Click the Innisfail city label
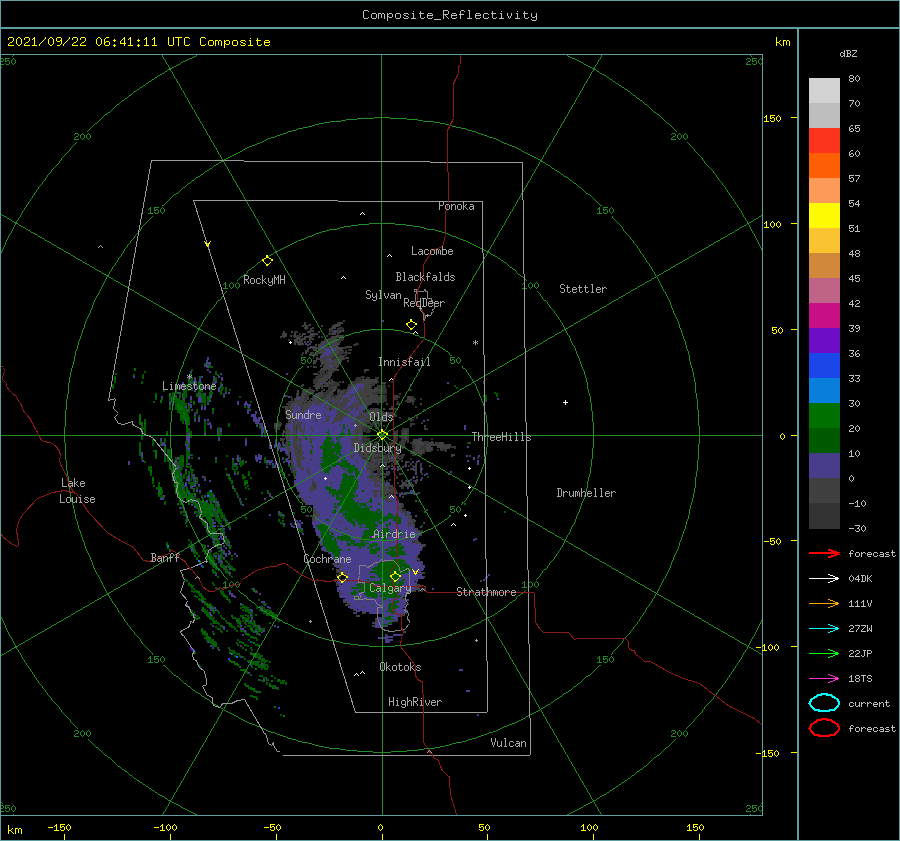 pos(404,362)
